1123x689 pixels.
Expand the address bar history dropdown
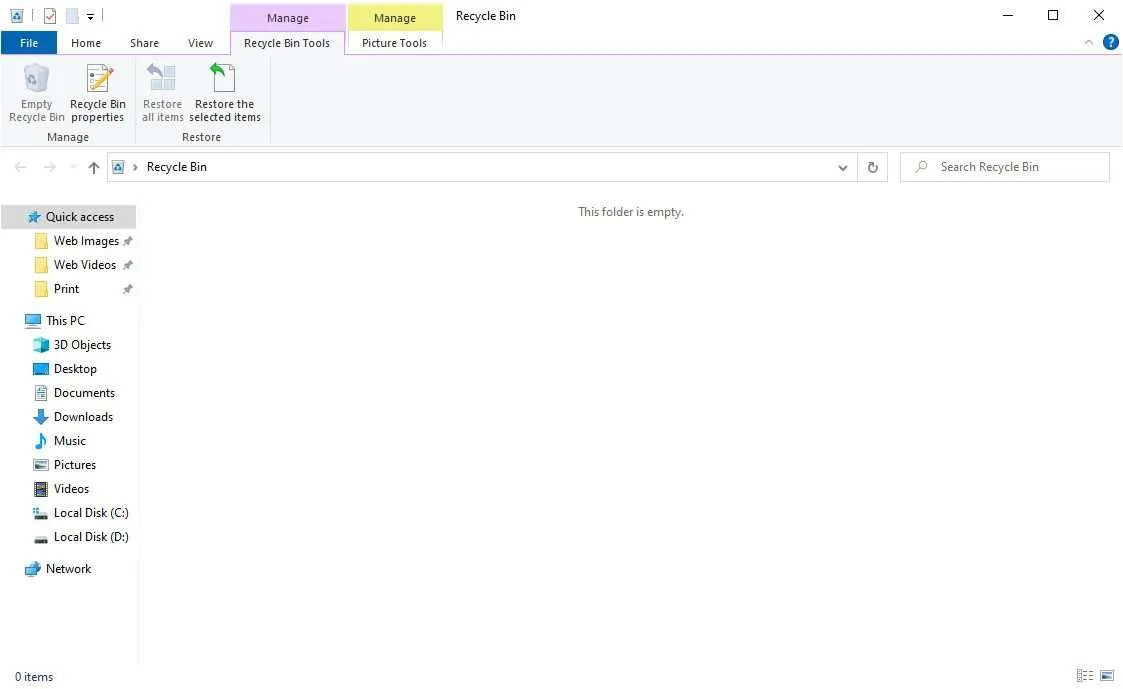pos(842,168)
